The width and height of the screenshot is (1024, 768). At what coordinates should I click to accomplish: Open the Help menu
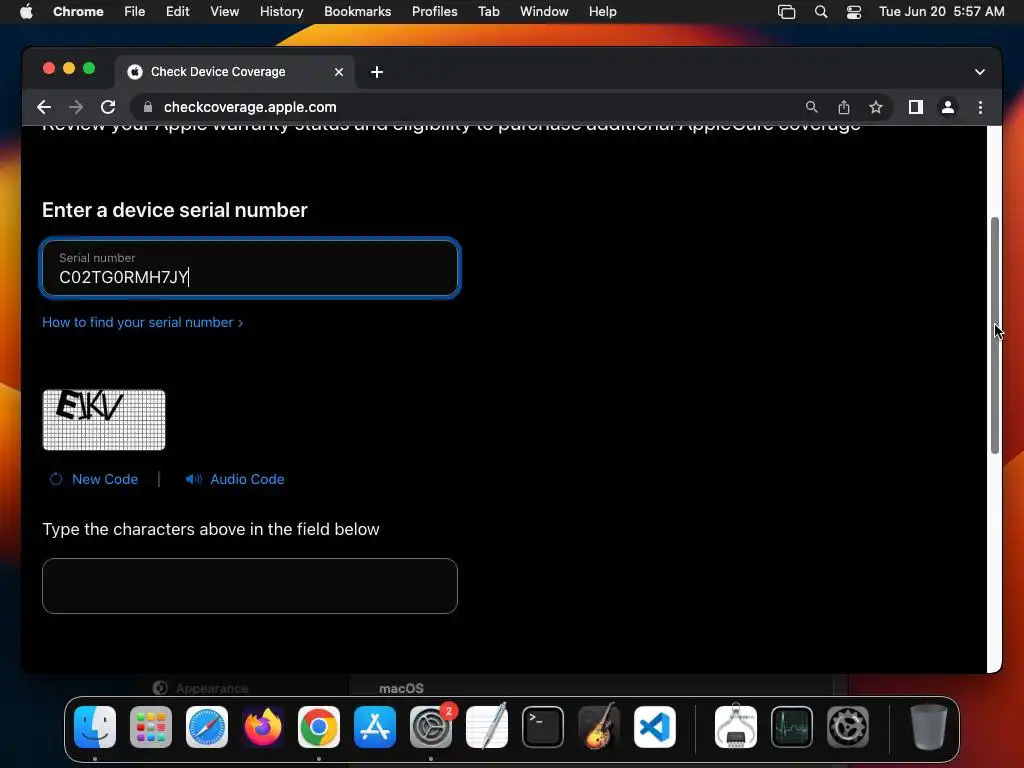click(x=602, y=12)
